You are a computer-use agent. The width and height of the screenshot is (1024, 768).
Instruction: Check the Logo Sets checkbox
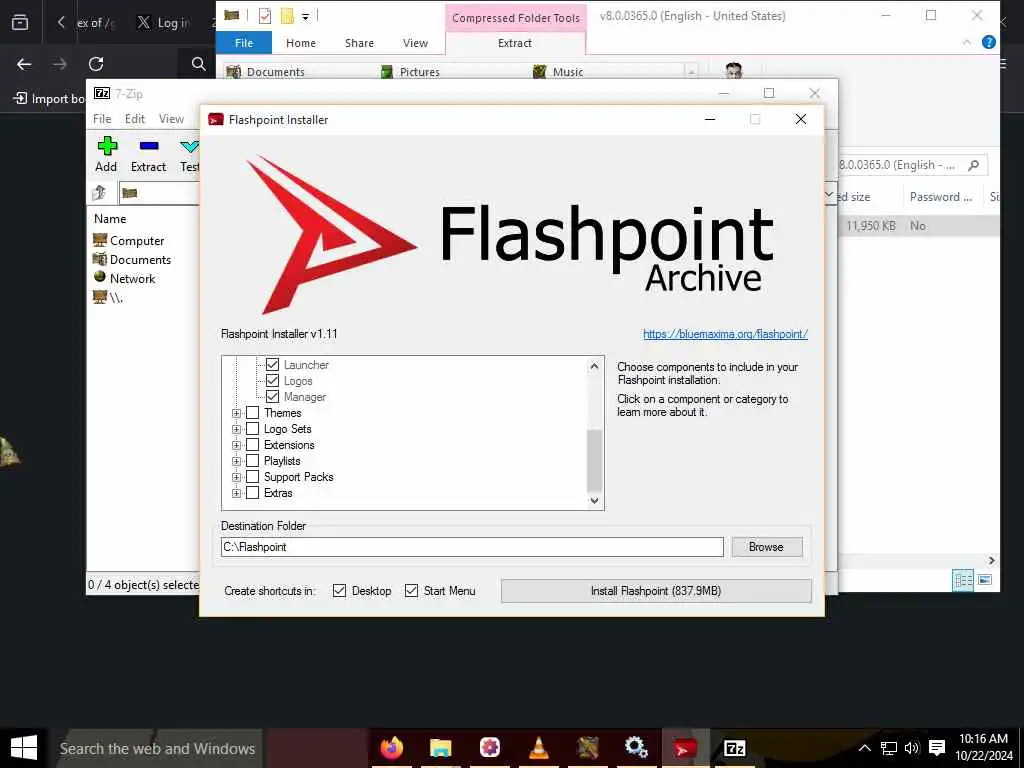[252, 428]
